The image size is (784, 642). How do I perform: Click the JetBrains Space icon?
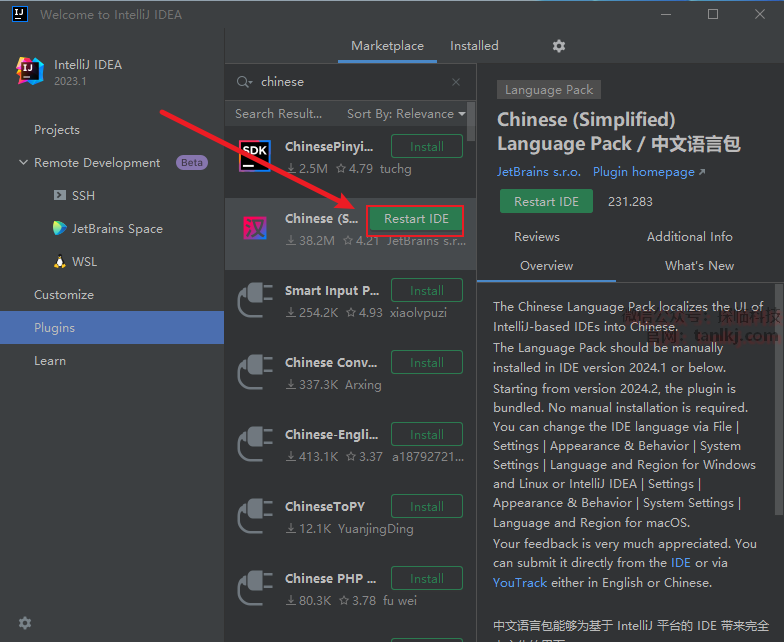[x=60, y=229]
